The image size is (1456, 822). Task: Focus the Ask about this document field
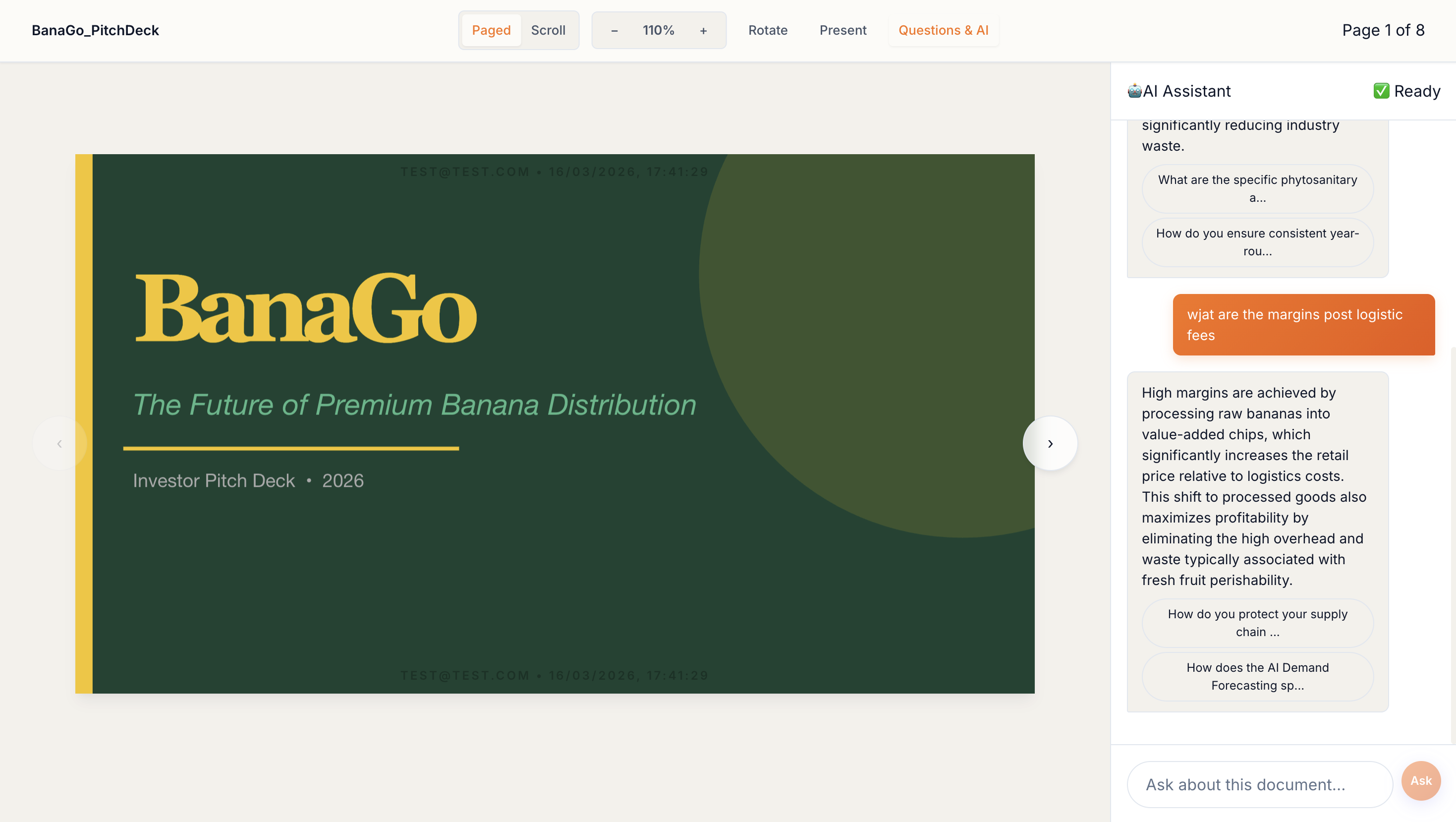[x=1259, y=784]
